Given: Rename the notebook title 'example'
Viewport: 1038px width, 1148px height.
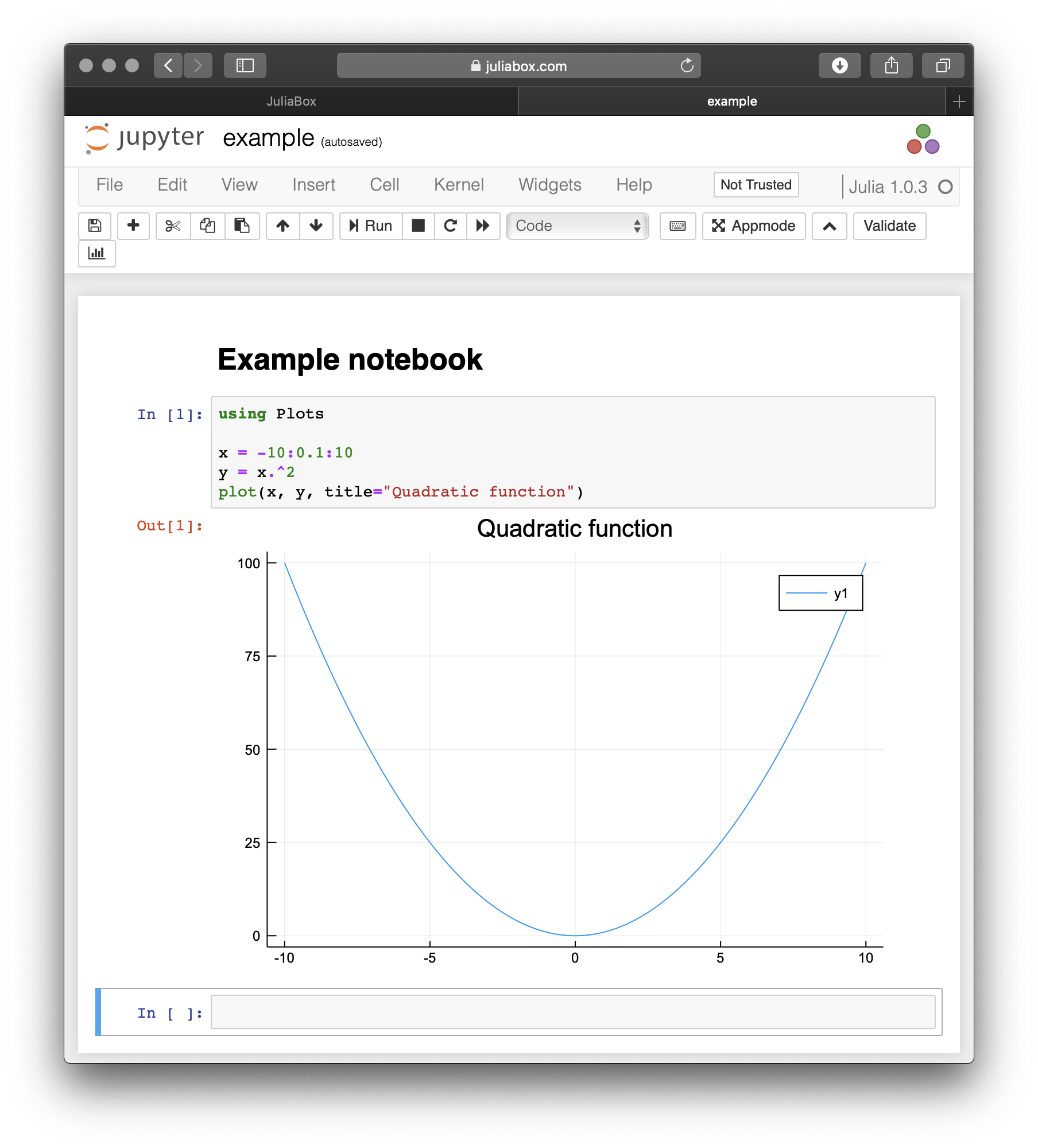Looking at the screenshot, I should (x=268, y=138).
